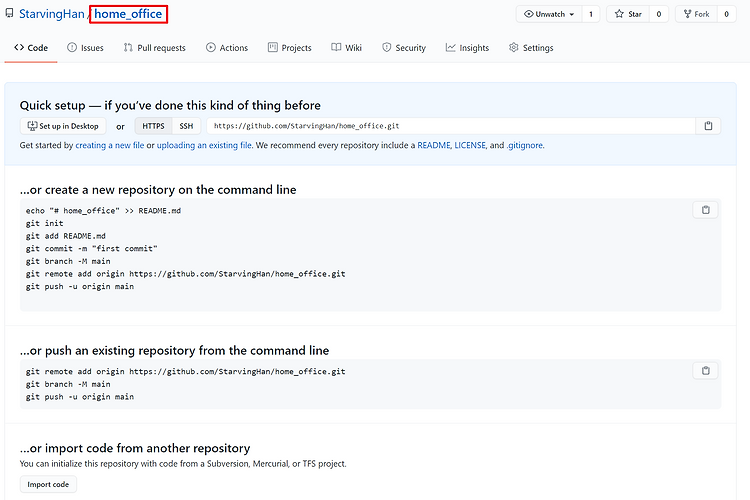Switch to the Security tab
750x500 pixels.
(404, 48)
